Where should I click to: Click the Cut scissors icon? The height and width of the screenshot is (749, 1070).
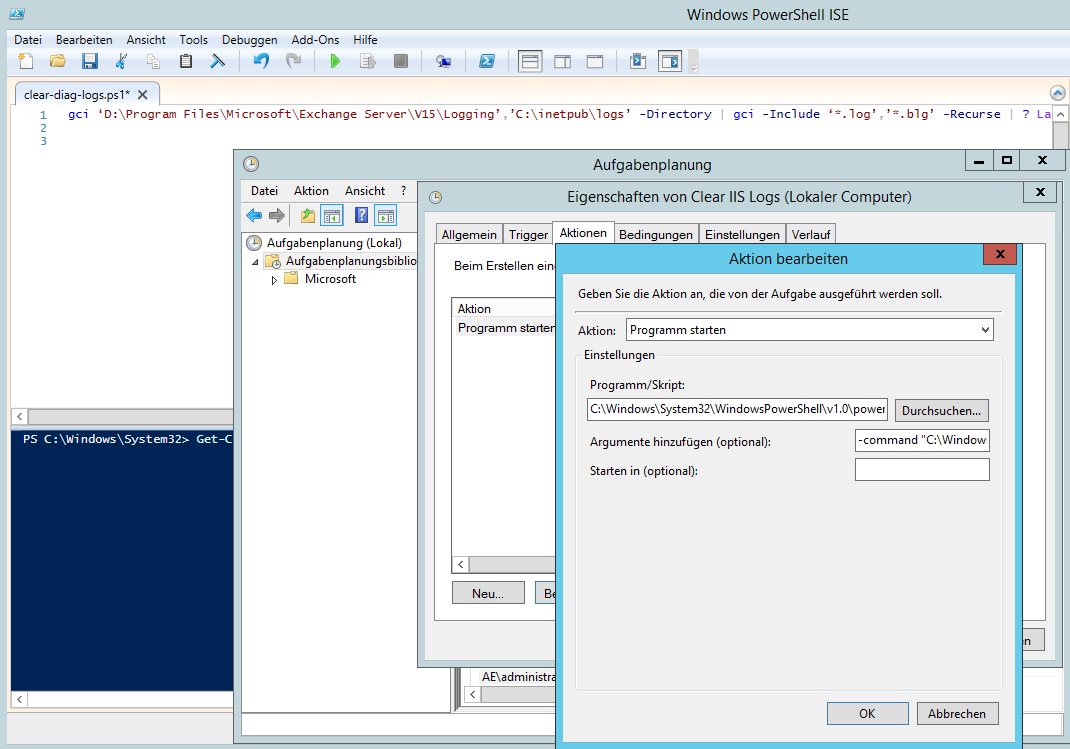[x=121, y=62]
